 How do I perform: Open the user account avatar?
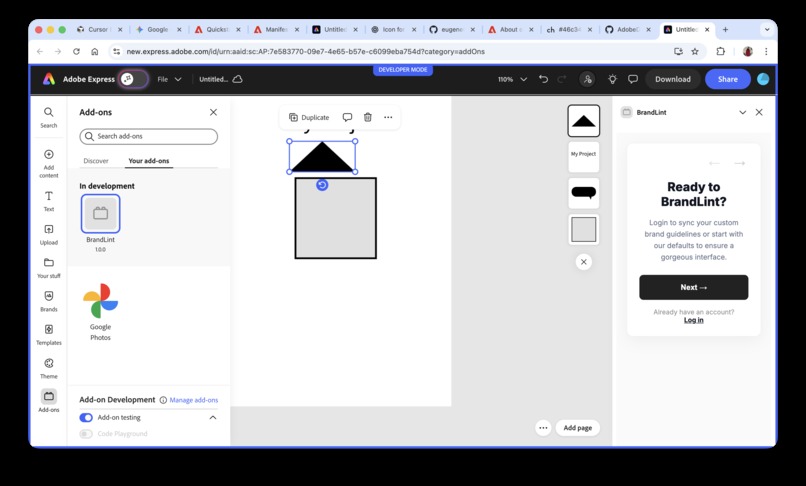point(763,79)
